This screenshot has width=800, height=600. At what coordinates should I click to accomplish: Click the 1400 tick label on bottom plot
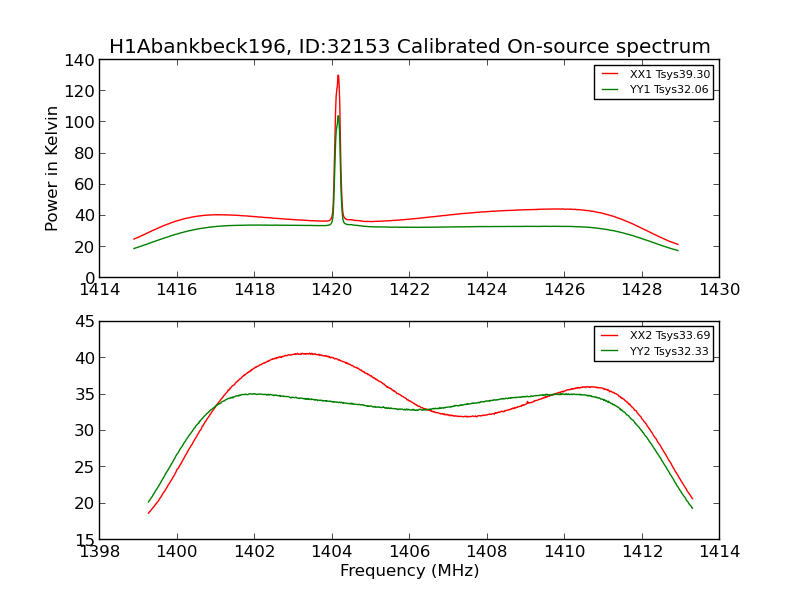tap(177, 552)
